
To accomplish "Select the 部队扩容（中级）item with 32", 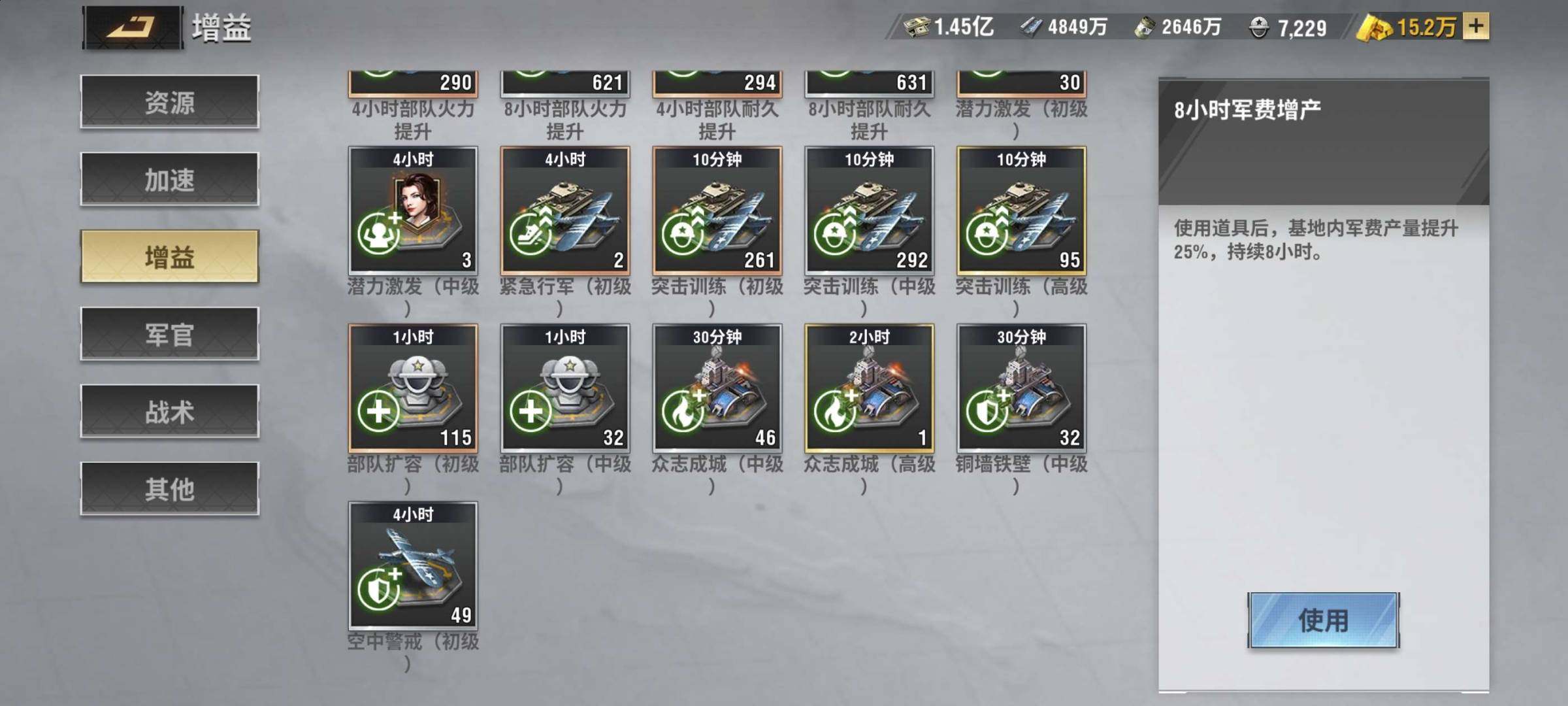I will point(565,388).
